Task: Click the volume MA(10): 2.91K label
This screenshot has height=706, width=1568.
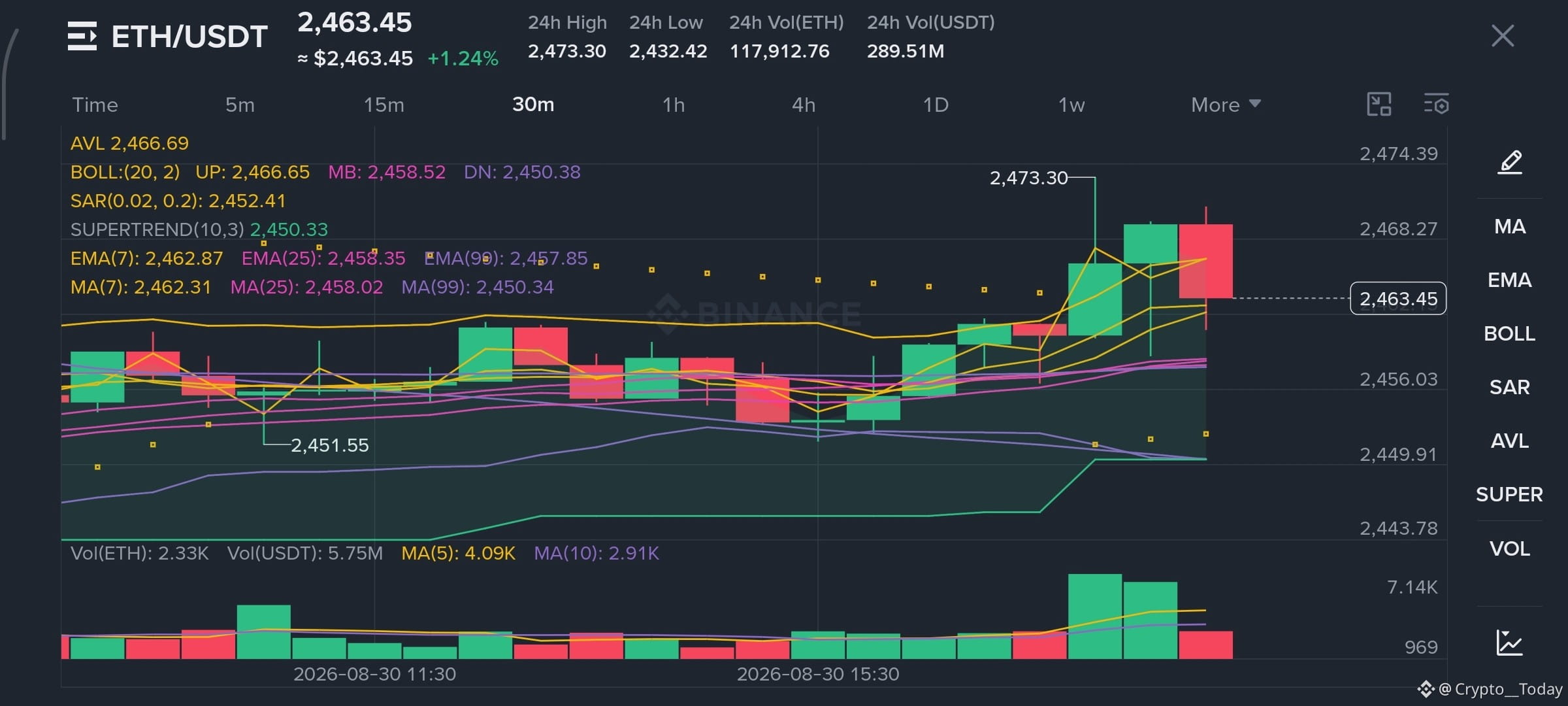Action: [x=596, y=553]
